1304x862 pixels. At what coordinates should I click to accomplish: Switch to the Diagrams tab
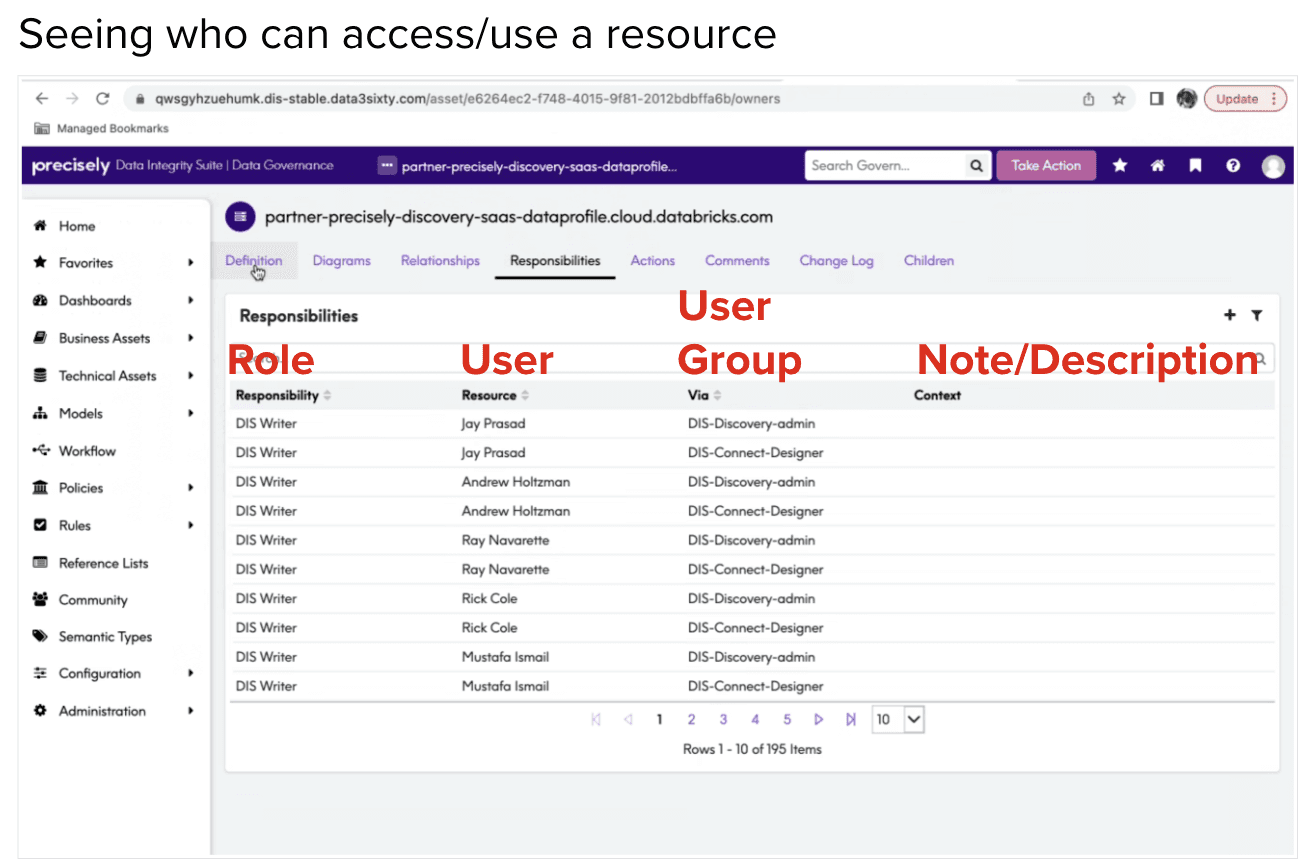(342, 261)
